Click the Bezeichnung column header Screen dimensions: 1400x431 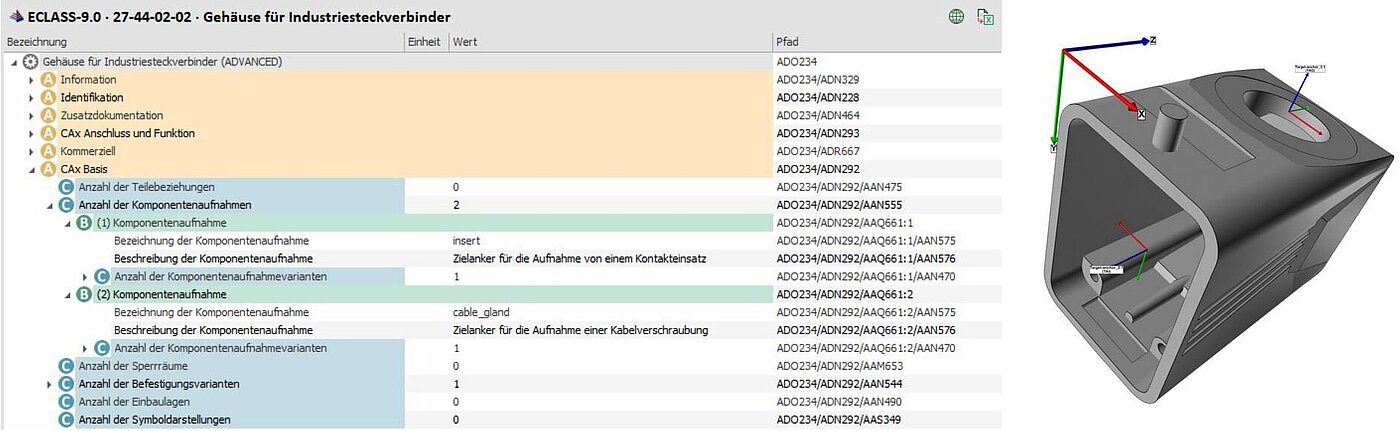click(37, 42)
